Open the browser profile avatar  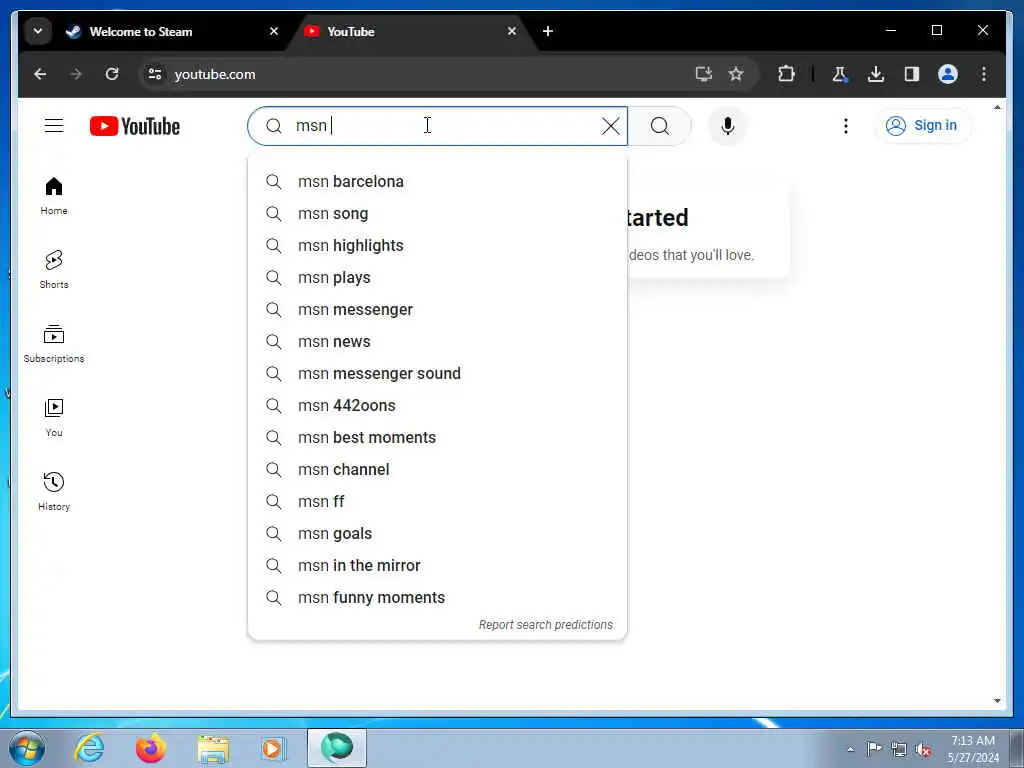pos(948,74)
